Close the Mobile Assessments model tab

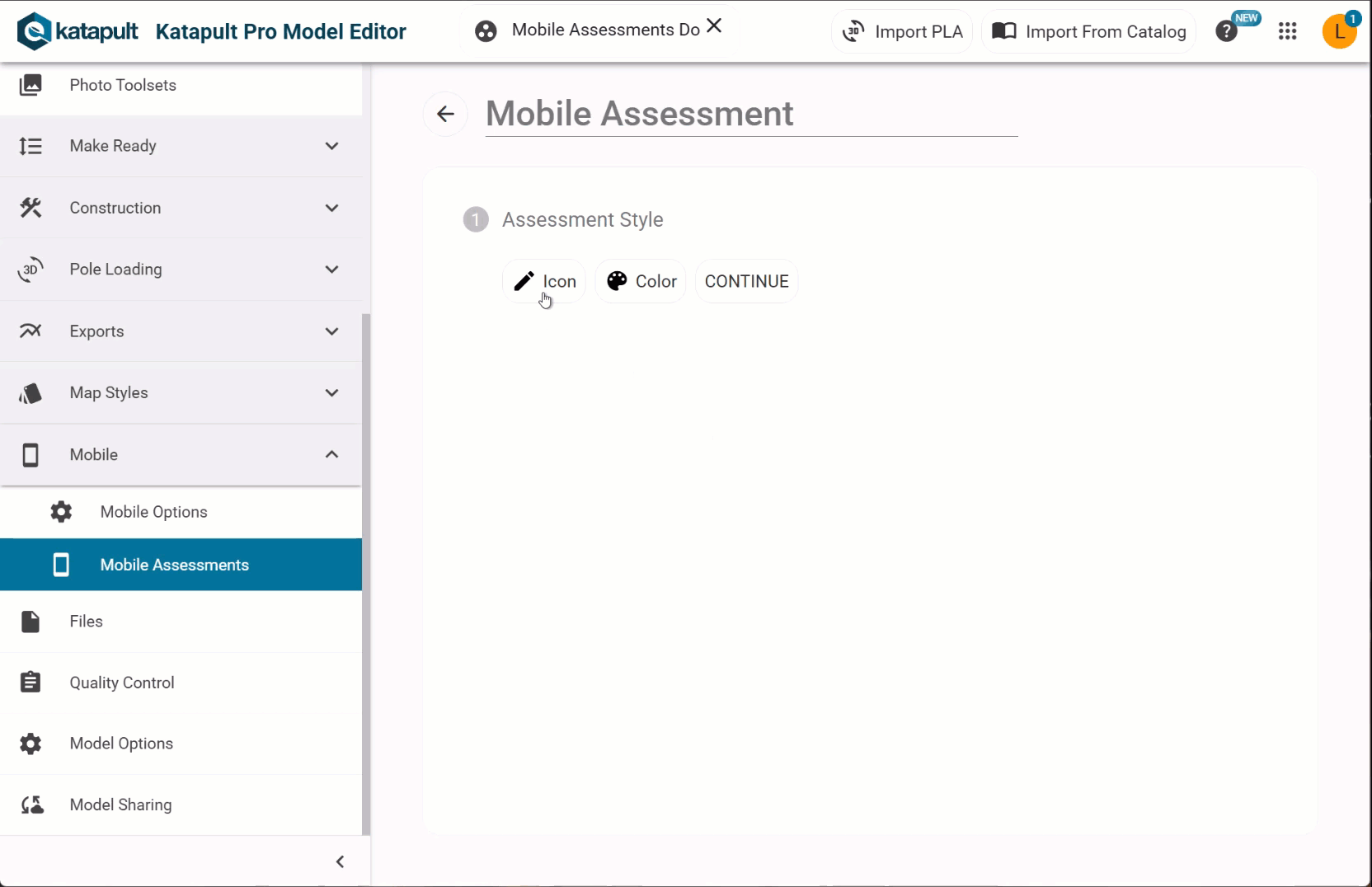[x=714, y=26]
